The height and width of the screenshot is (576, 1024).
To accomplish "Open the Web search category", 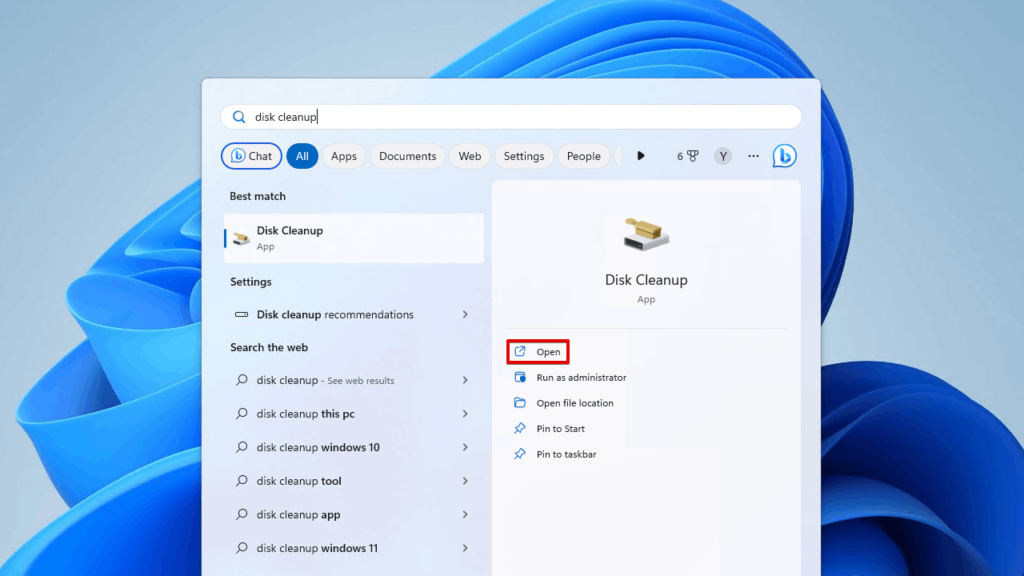I will click(x=469, y=156).
